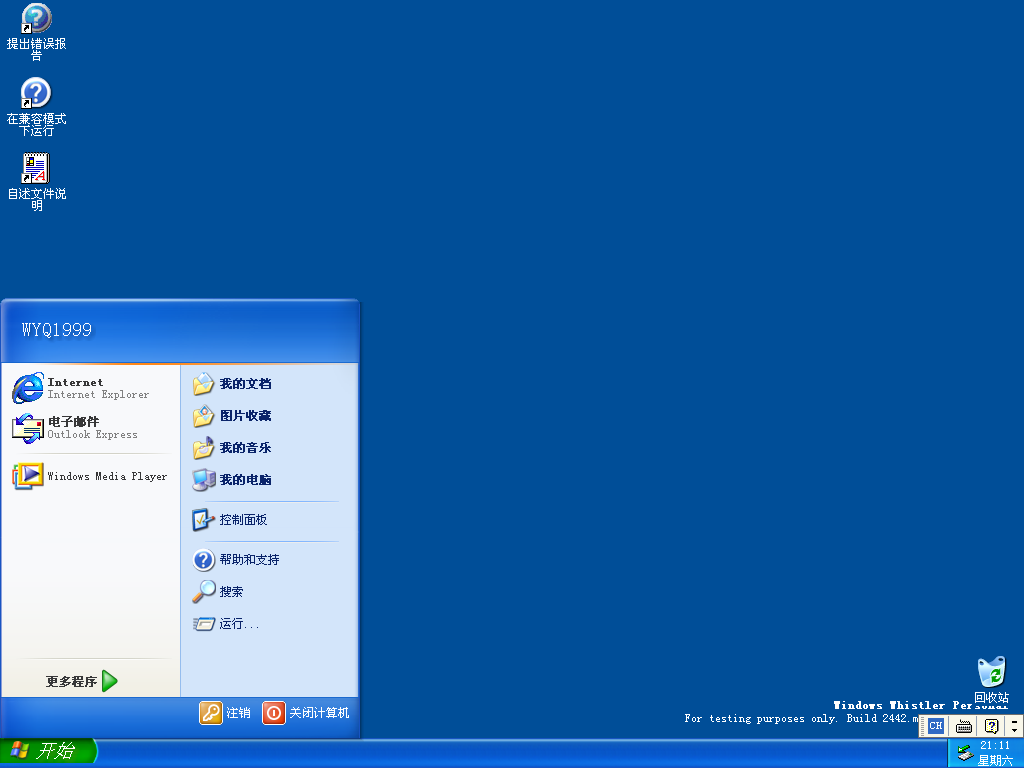This screenshot has width=1024, height=768.
Task: Click the green 开始 Start button
Action: pos(48,752)
